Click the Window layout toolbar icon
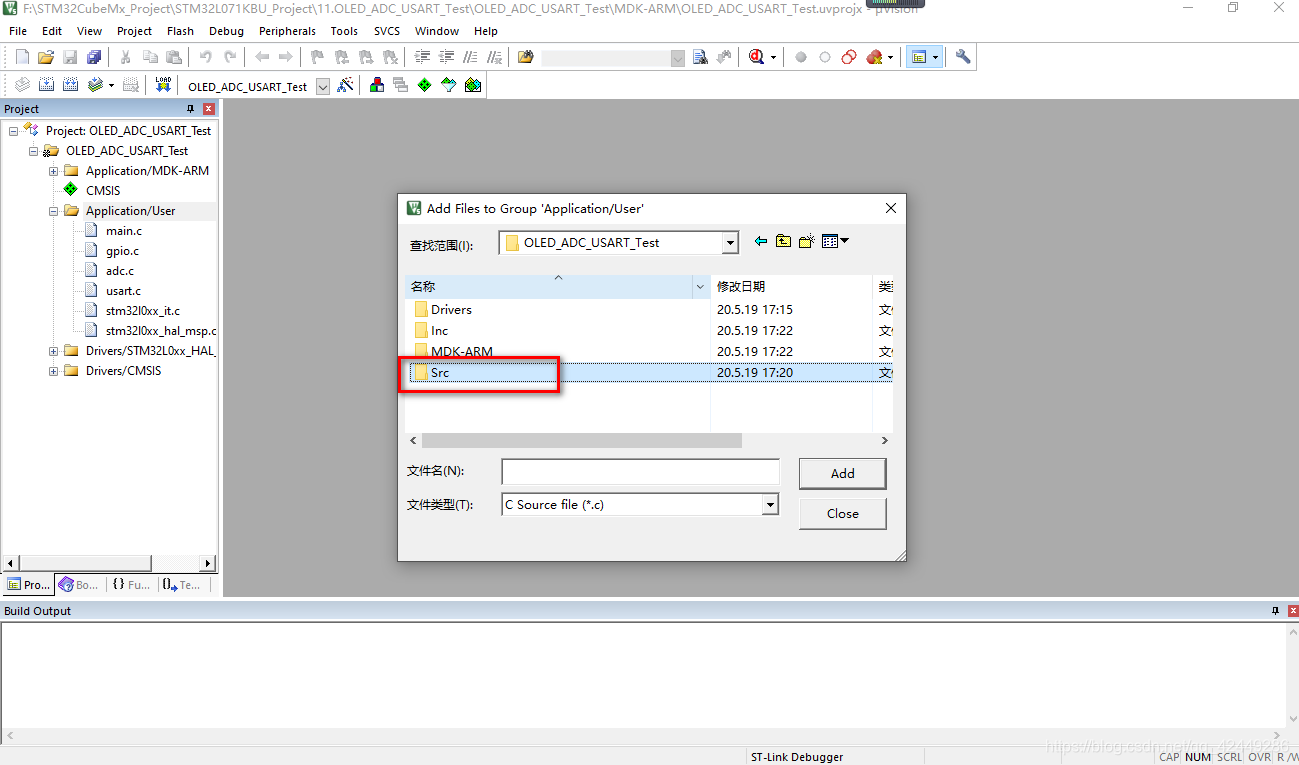1299x765 pixels. coord(918,57)
